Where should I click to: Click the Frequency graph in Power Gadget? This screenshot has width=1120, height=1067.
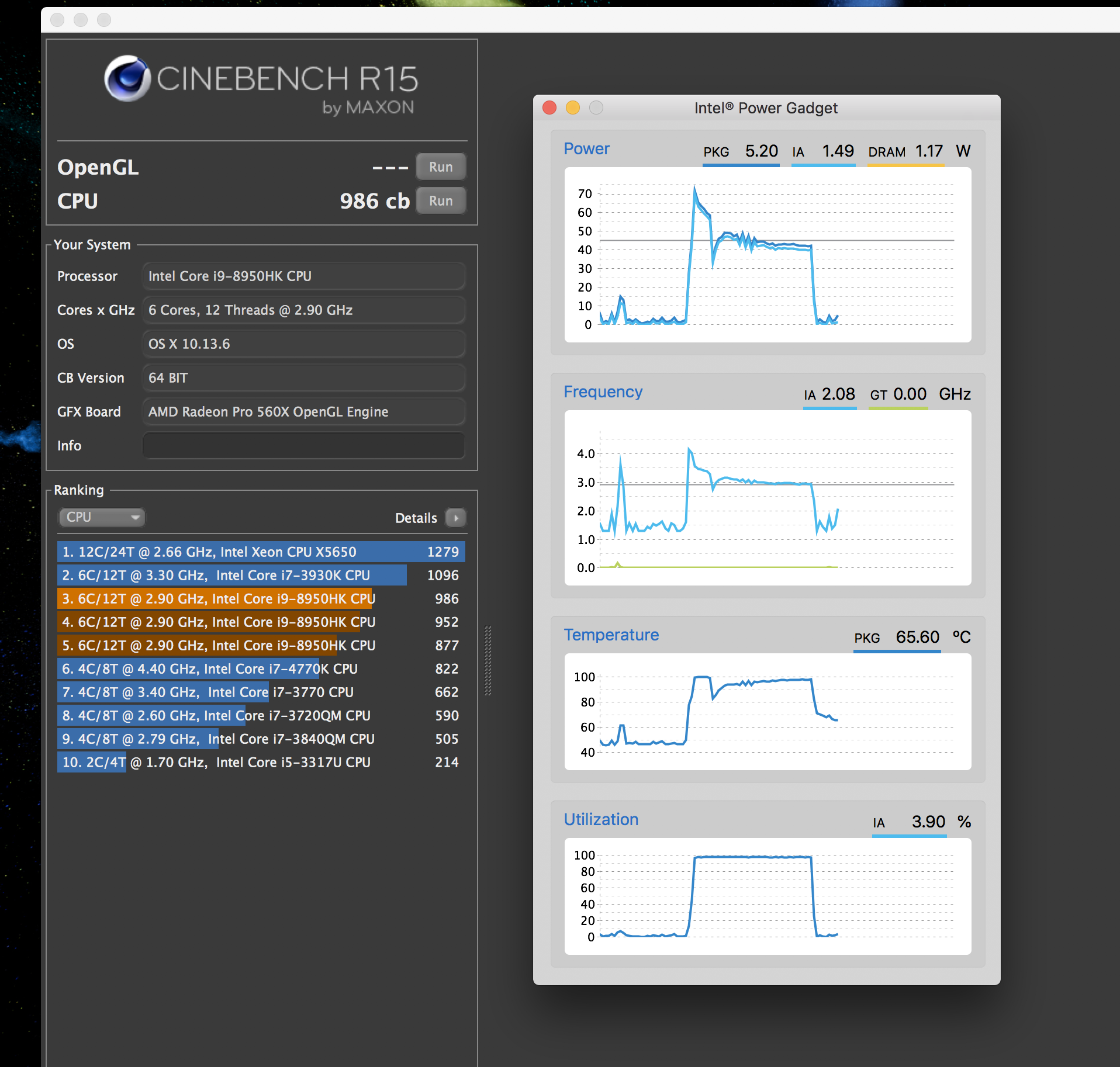tap(768, 498)
